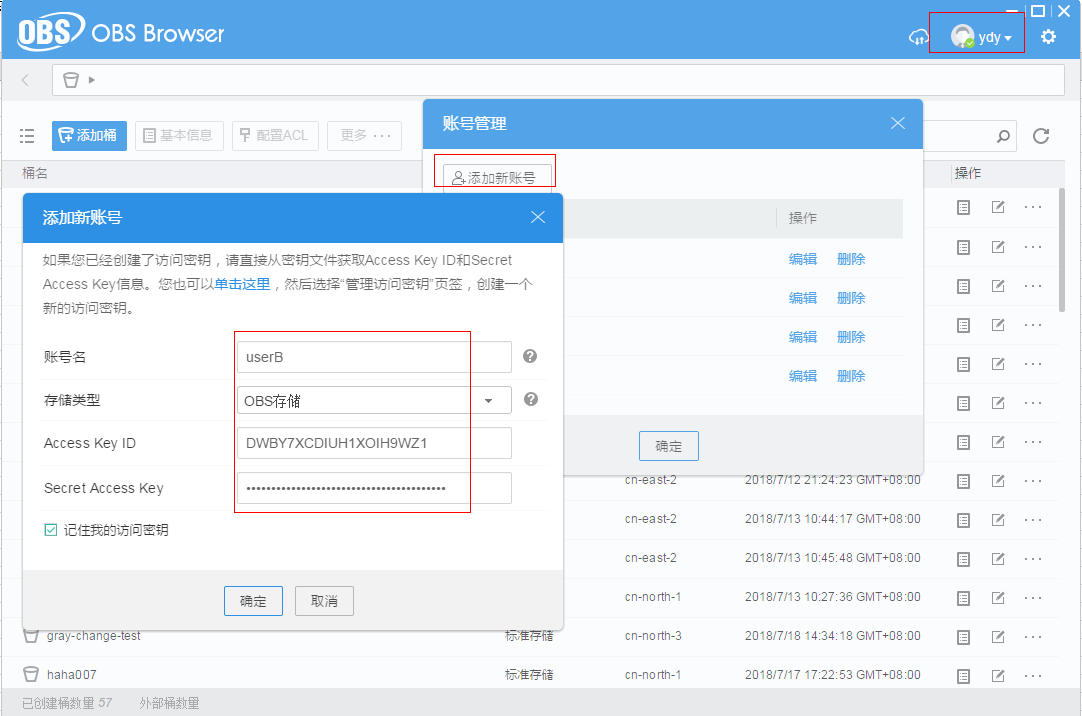This screenshot has width=1082, height=716.
Task: Open the settings gear in the header
Action: click(1048, 37)
